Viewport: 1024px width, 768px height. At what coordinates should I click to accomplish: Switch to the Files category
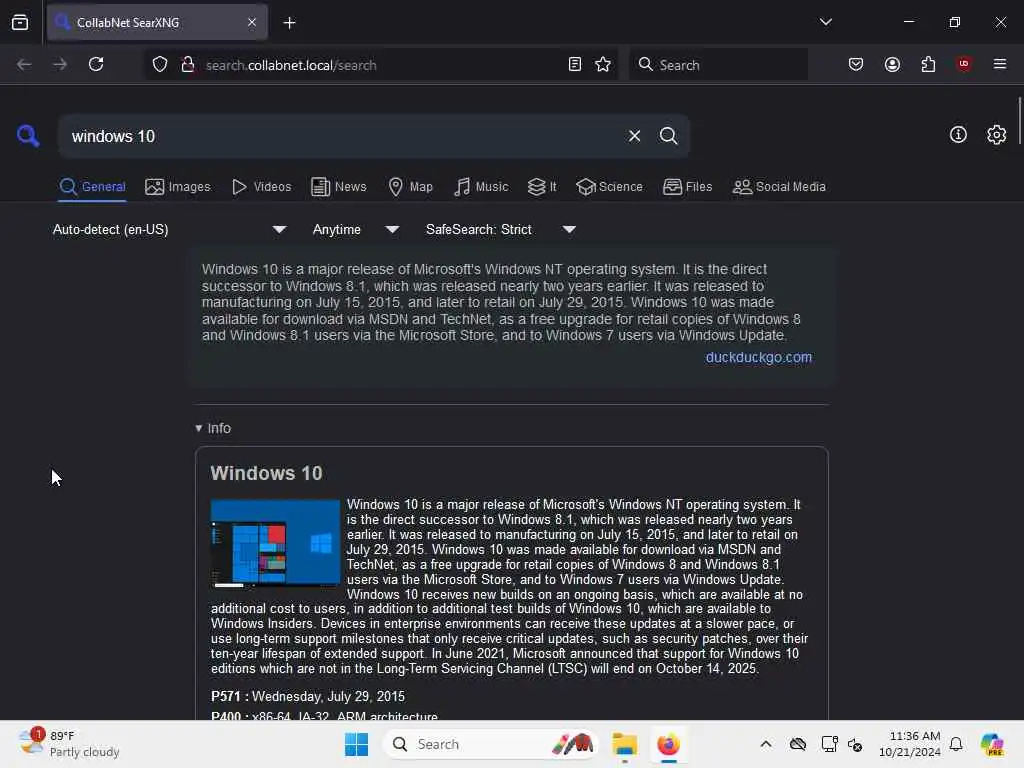[687, 187]
